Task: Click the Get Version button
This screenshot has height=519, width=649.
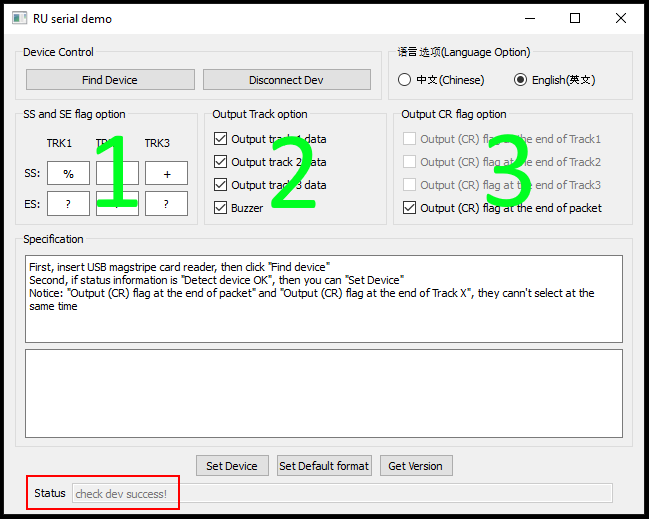Action: pos(416,466)
